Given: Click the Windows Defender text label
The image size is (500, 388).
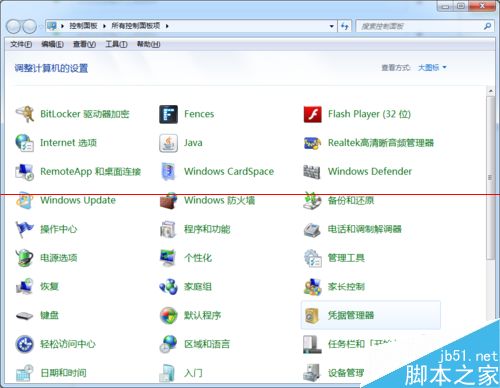Looking at the screenshot, I should tap(370, 172).
